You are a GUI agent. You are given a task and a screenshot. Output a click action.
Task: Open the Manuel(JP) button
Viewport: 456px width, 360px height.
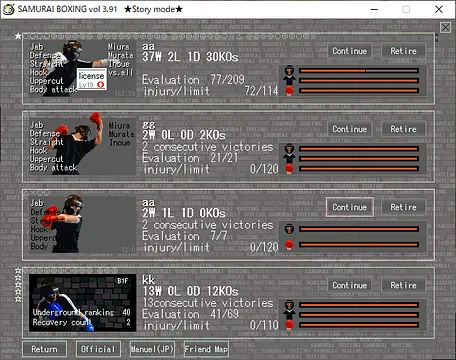click(152, 349)
